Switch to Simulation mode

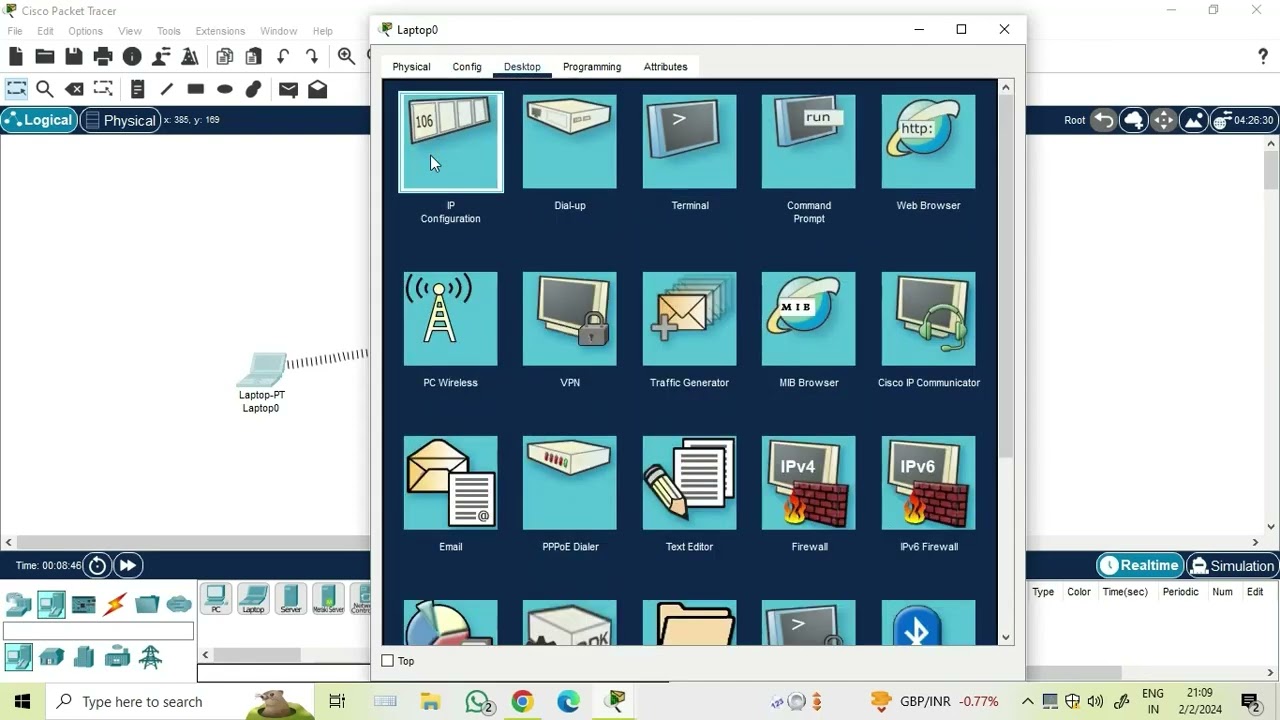pyautogui.click(x=1232, y=565)
